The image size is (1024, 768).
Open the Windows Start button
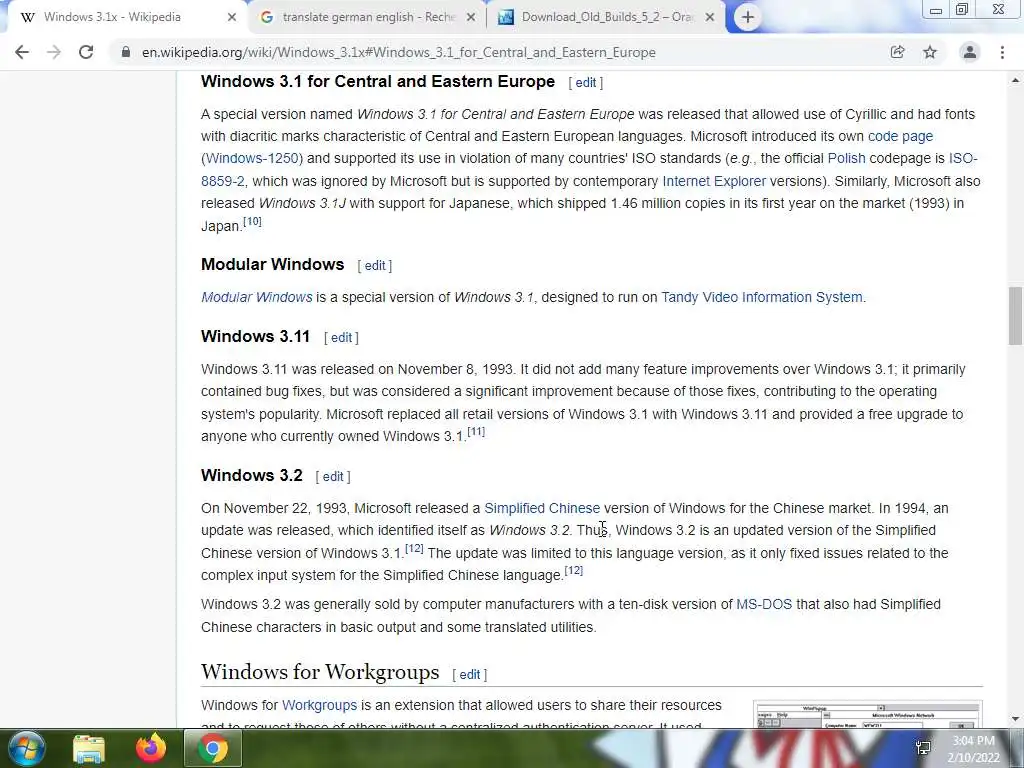(26, 748)
